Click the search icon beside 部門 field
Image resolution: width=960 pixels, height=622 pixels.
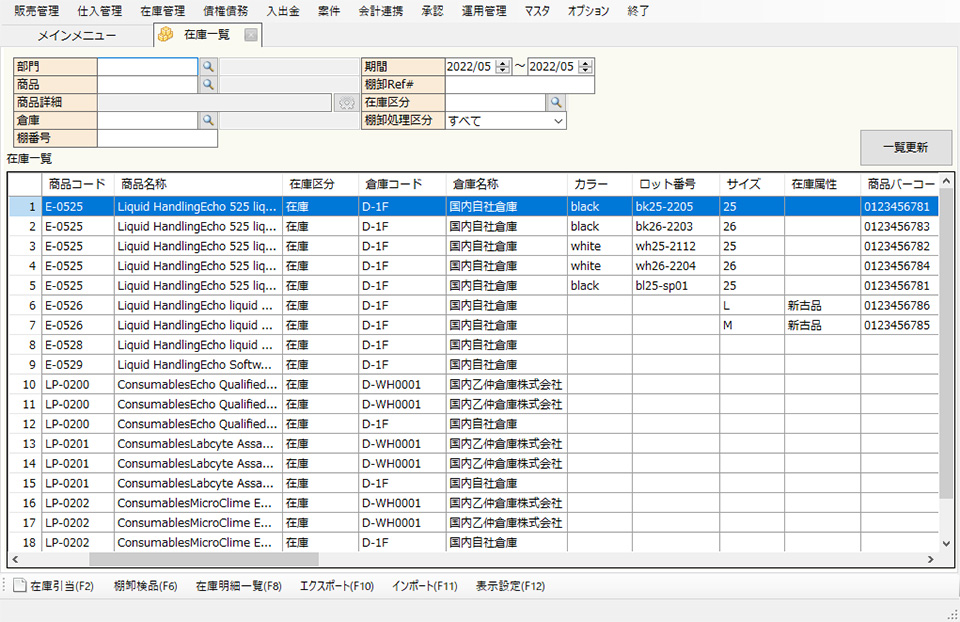pyautogui.click(x=208, y=67)
